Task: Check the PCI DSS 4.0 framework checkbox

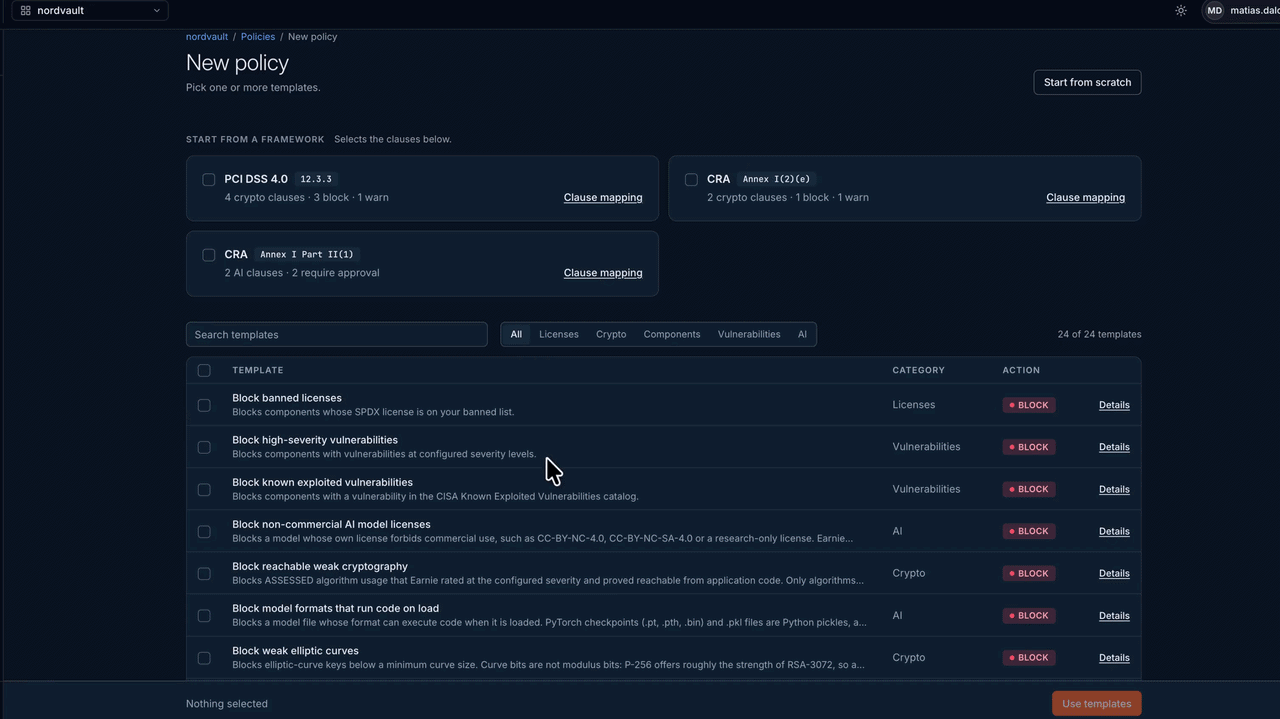Action: point(209,180)
